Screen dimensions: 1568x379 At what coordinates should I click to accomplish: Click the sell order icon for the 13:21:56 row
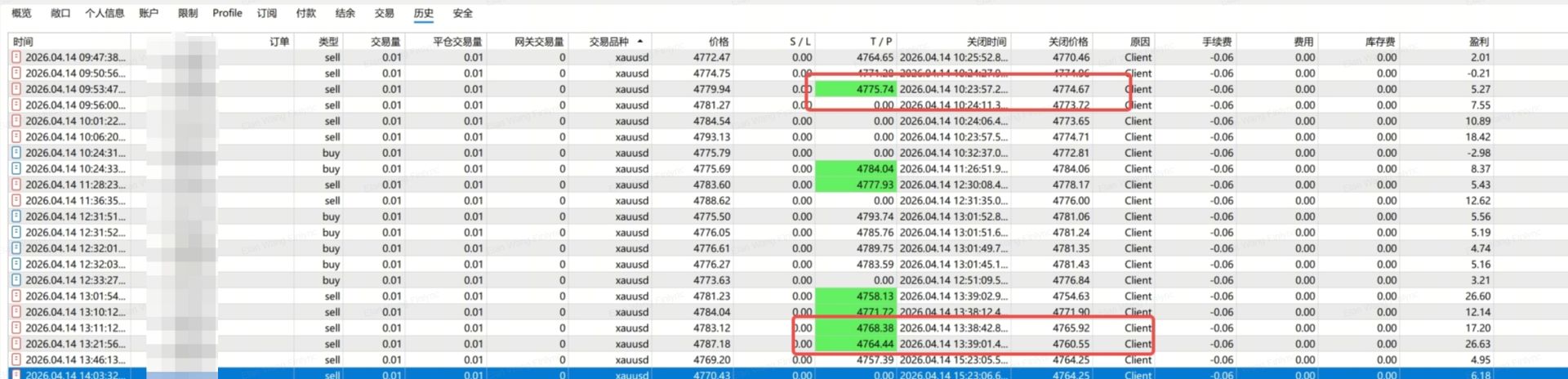[16, 344]
